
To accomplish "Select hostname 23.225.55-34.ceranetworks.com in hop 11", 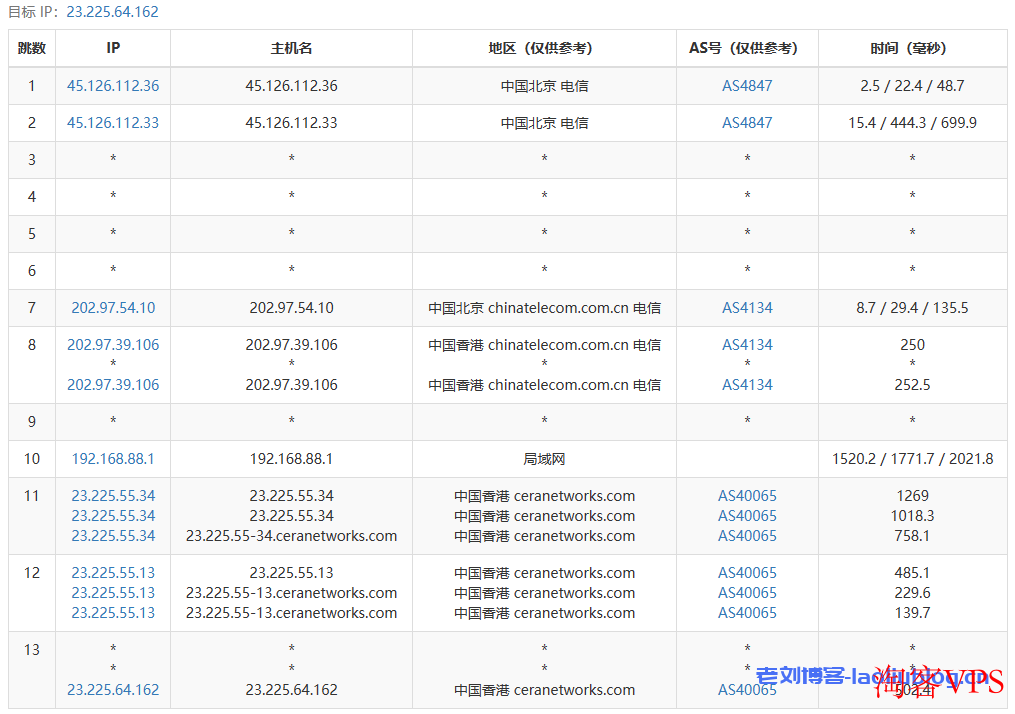I will click(291, 536).
